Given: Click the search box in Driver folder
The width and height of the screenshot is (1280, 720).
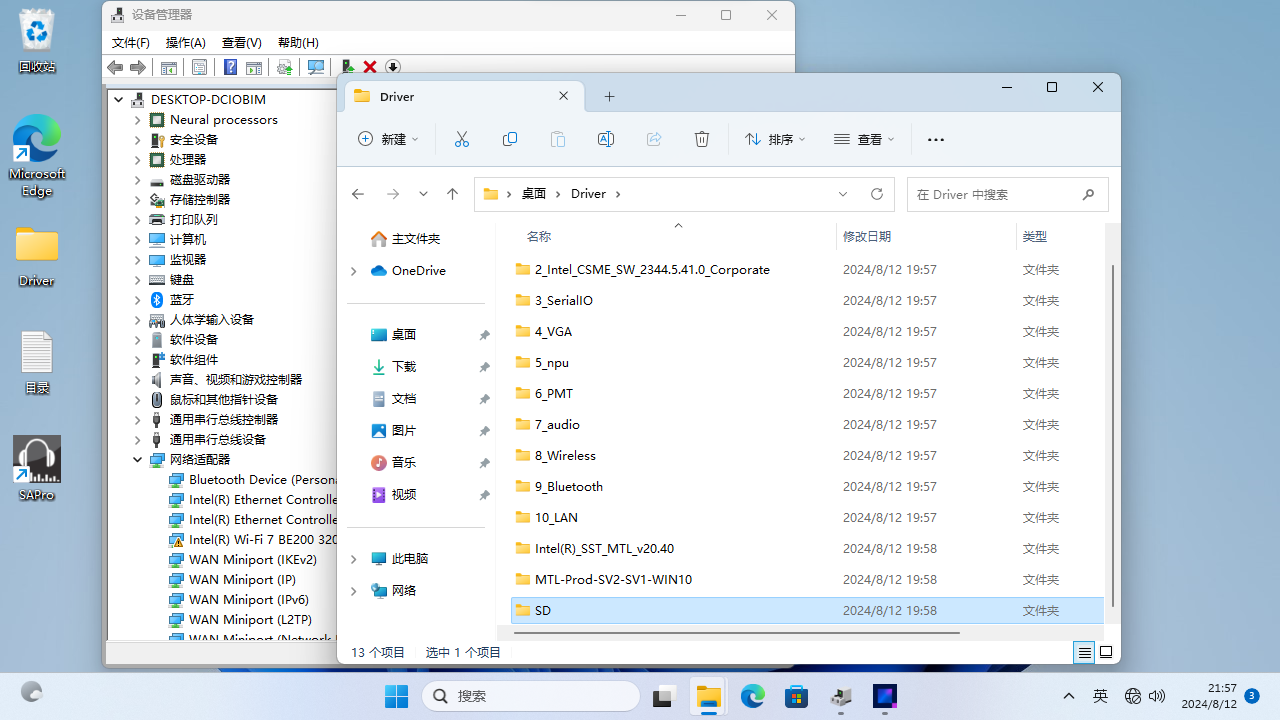Looking at the screenshot, I should [995, 194].
